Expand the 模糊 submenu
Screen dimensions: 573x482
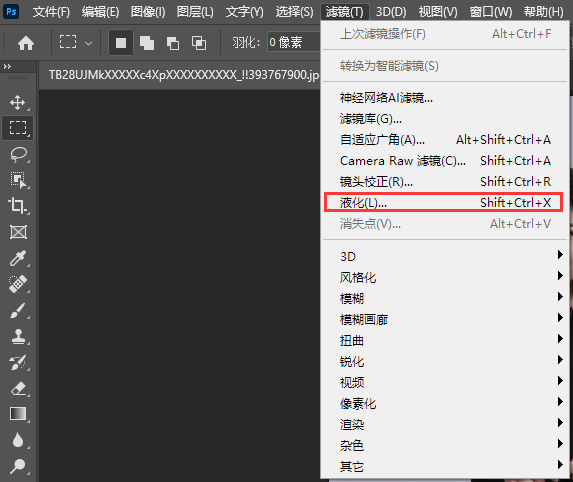445,299
